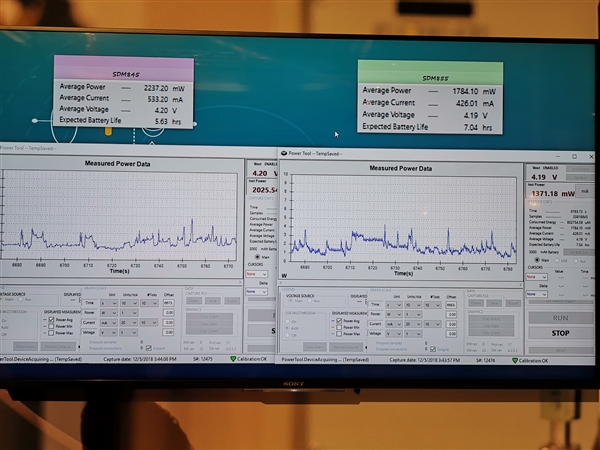Click graph scrollbar right arrow in left window

[240, 282]
